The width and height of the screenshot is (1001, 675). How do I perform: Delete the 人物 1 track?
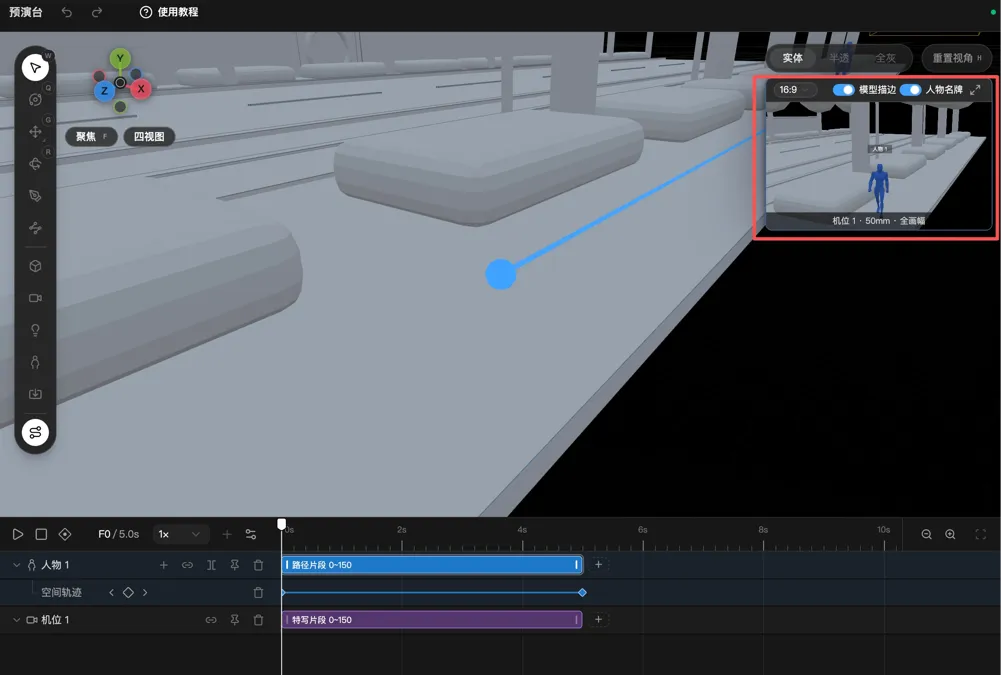[258, 565]
